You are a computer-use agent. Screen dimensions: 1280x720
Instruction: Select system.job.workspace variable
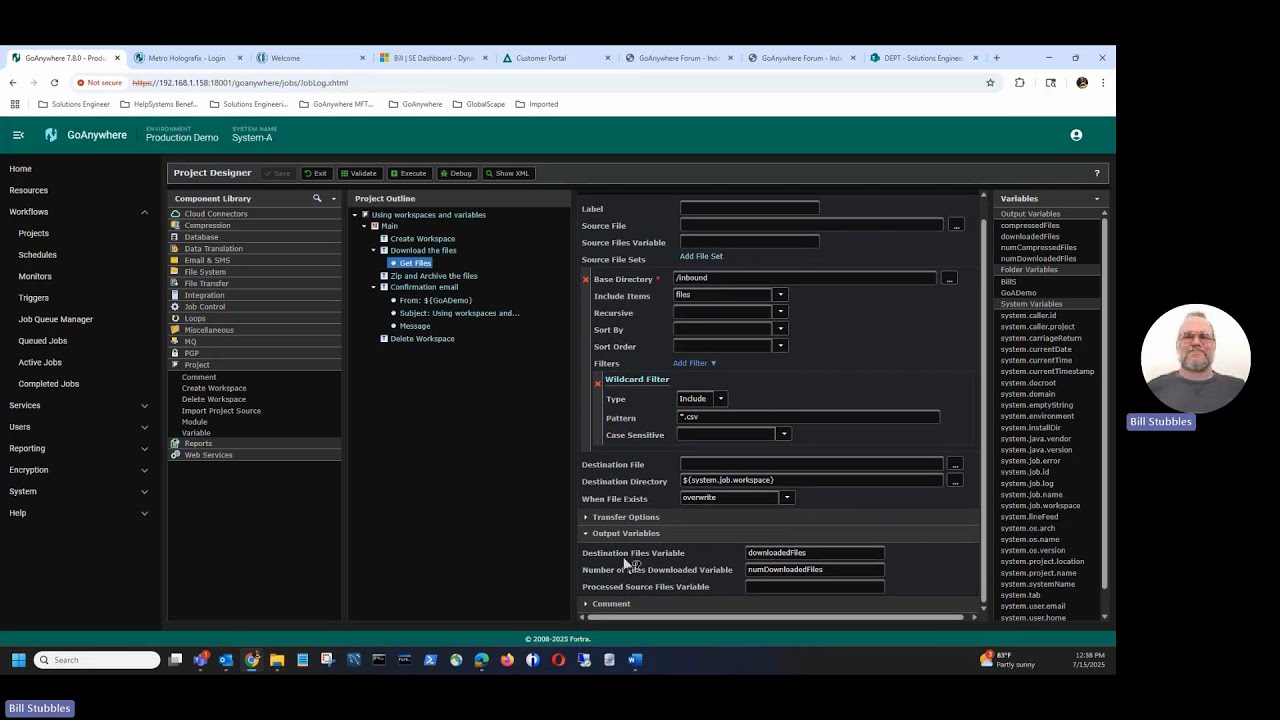click(1040, 506)
